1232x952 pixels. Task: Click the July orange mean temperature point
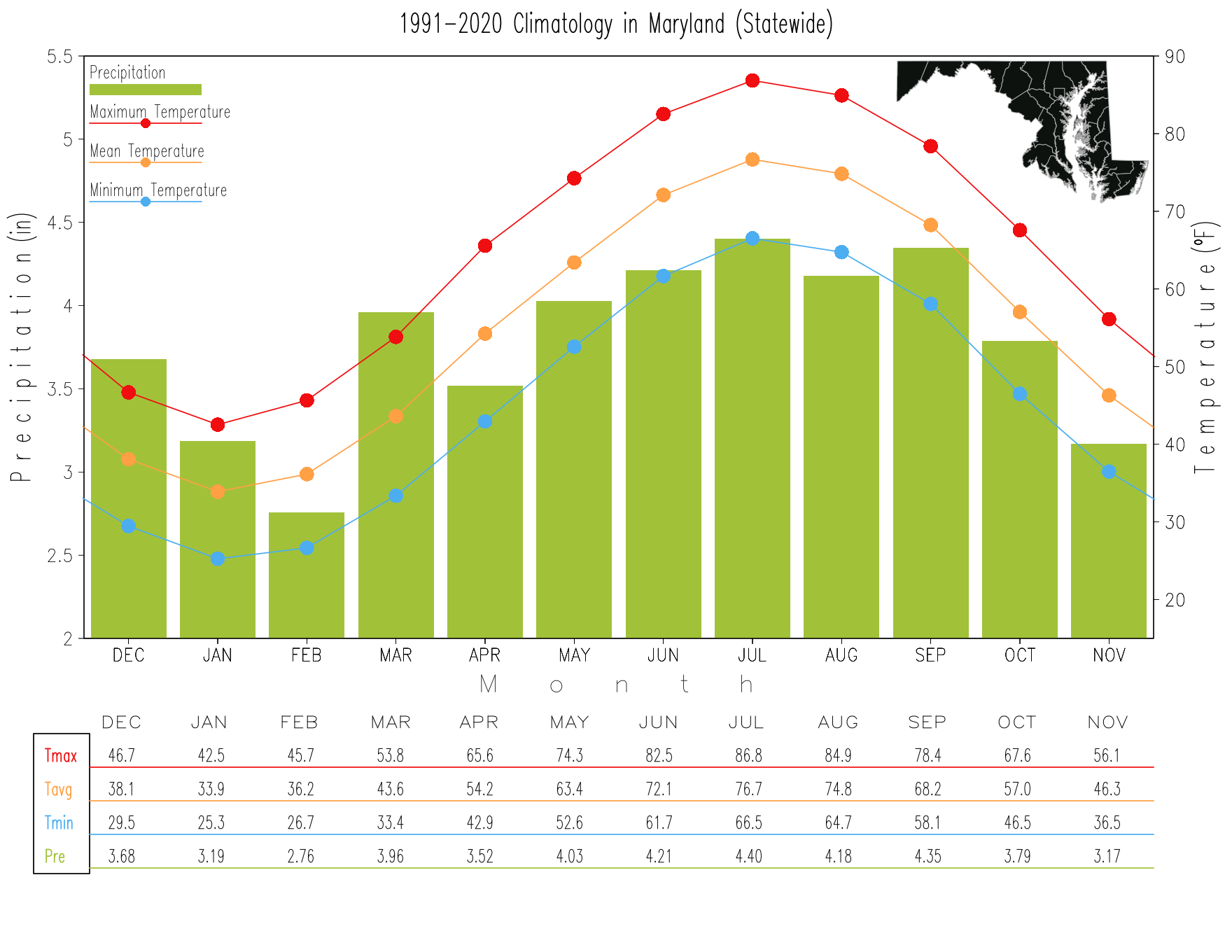(752, 160)
